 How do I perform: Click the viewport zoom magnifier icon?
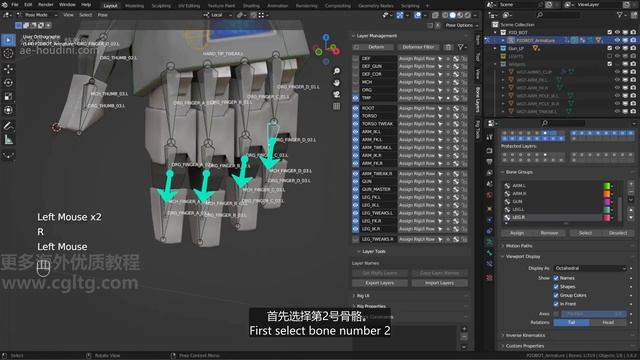336,71
